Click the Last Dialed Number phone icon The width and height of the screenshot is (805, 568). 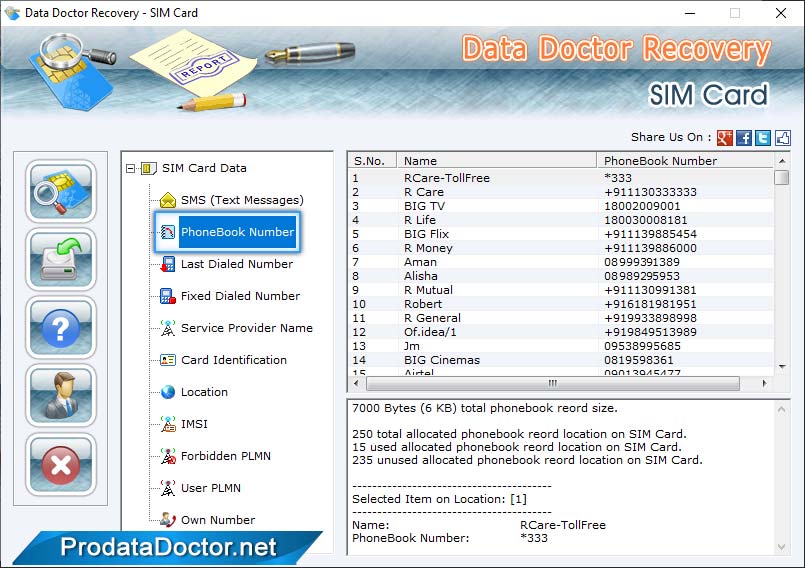point(168,264)
